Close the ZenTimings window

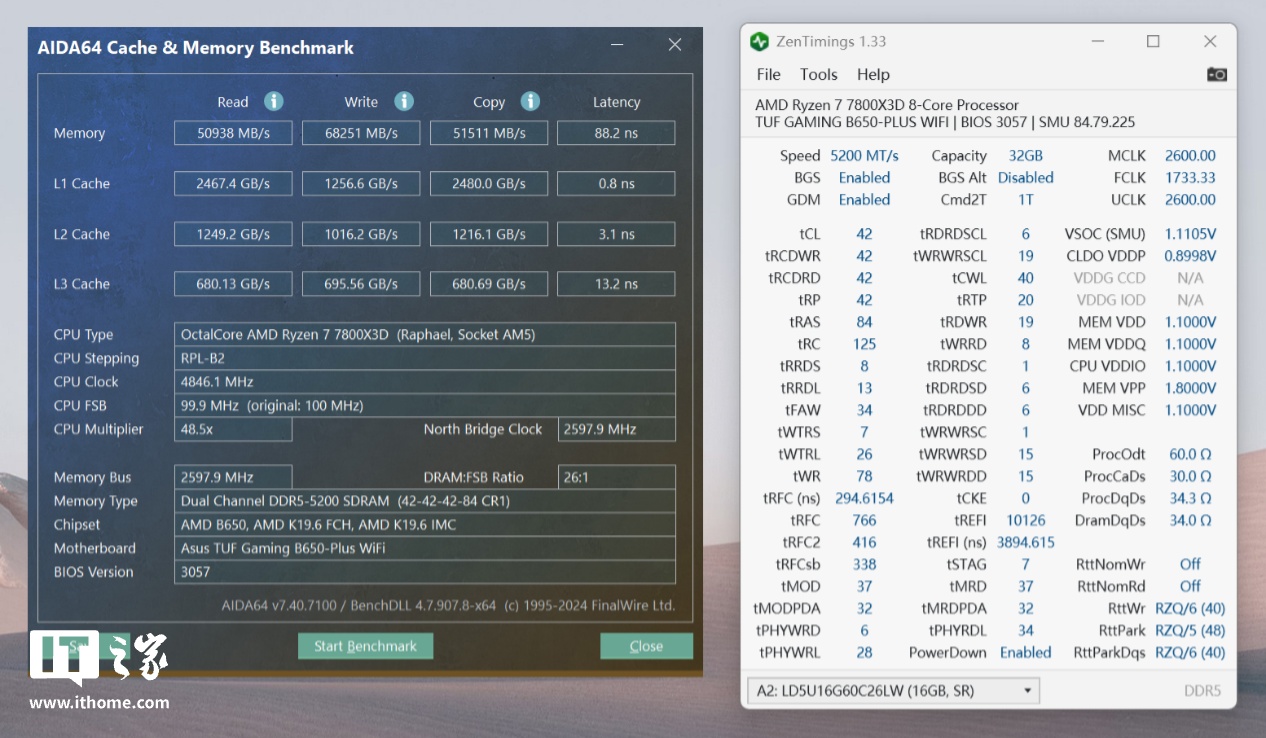1210,42
